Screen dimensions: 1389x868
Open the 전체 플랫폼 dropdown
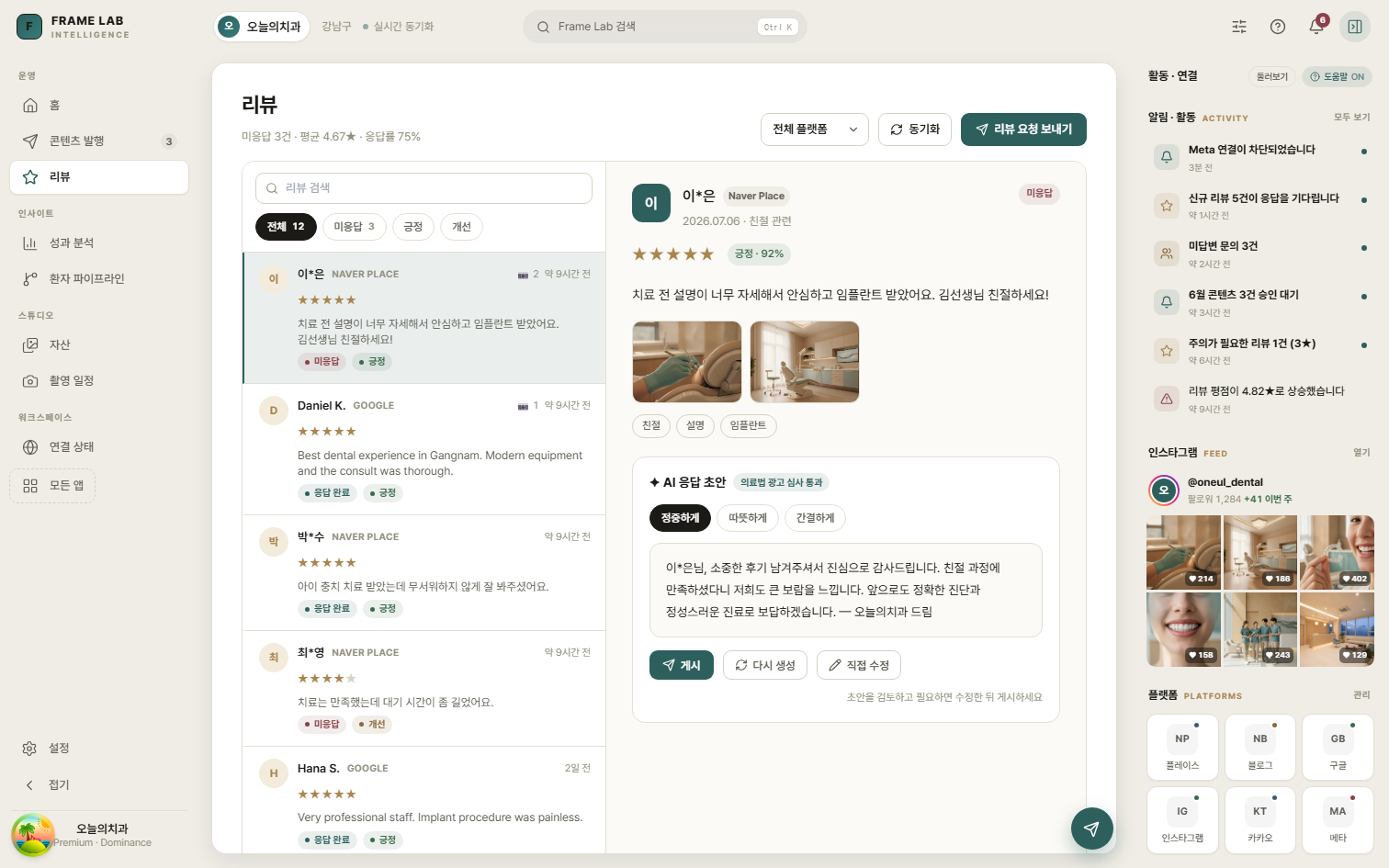coord(815,130)
